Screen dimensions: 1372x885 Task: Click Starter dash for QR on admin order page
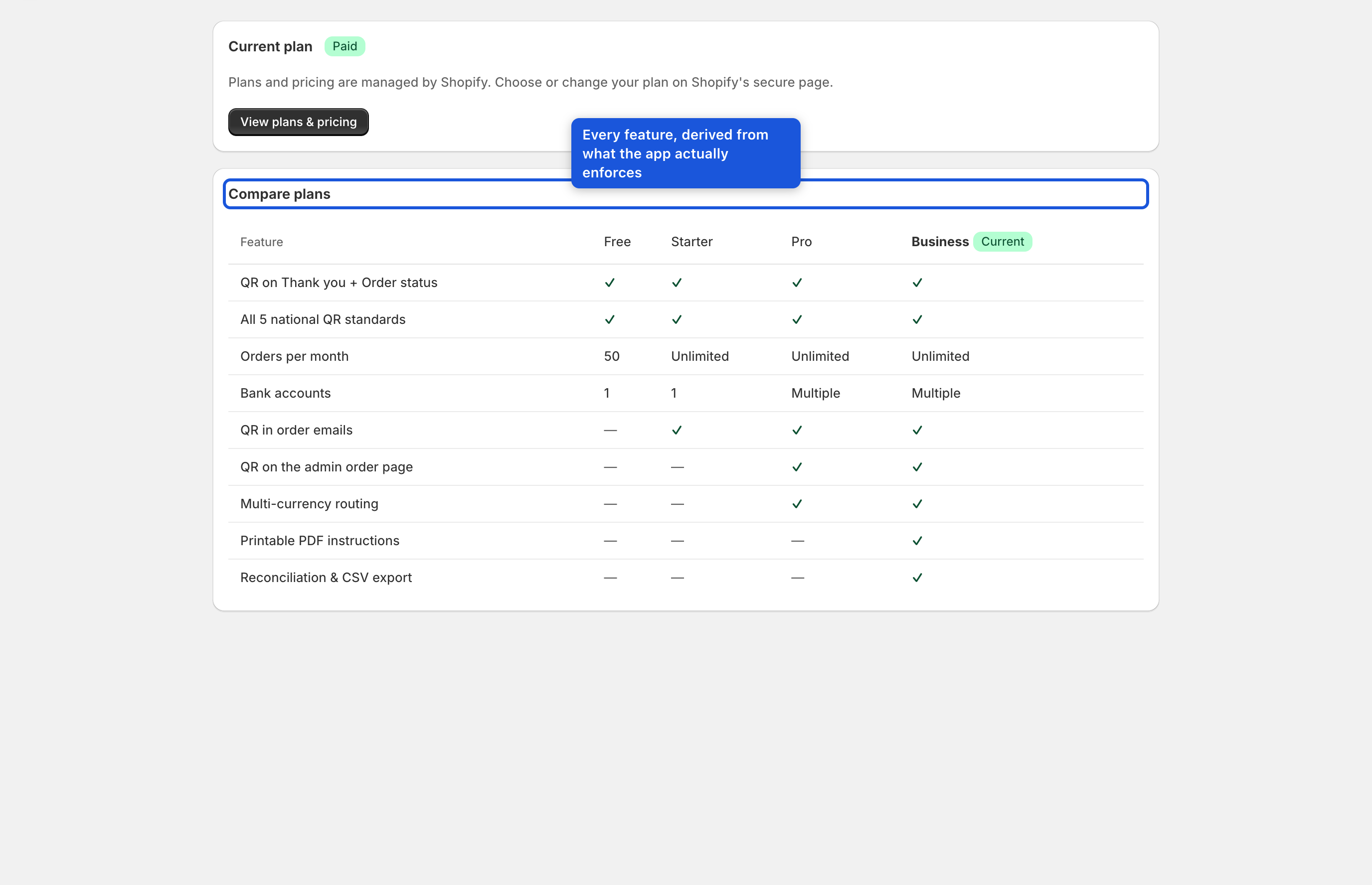click(678, 467)
